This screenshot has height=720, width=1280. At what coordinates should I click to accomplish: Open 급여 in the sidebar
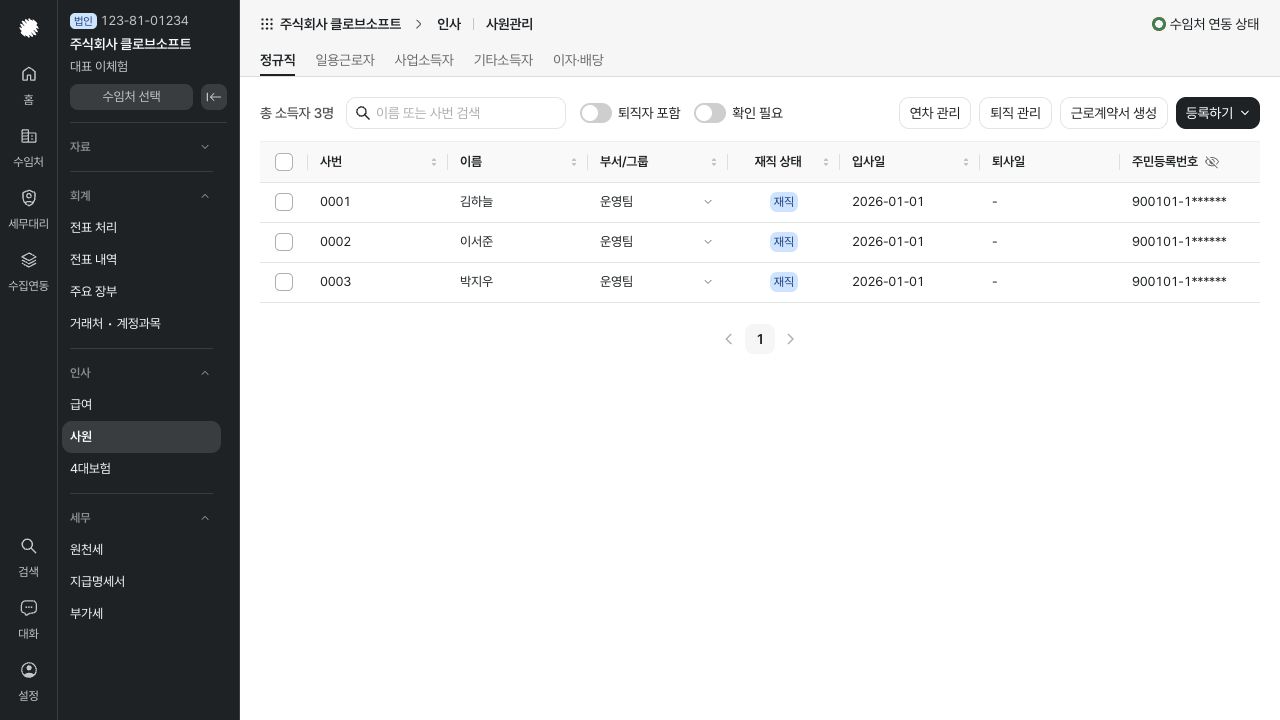click(x=141, y=405)
